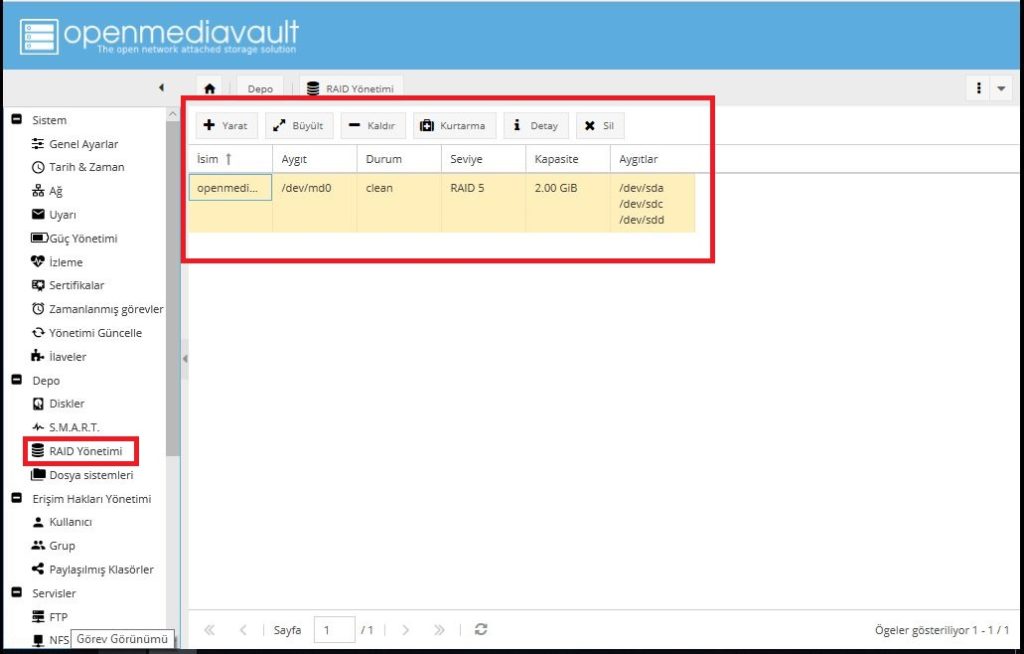The image size is (1024, 654).
Task: Go to the first page
Action: click(x=210, y=630)
